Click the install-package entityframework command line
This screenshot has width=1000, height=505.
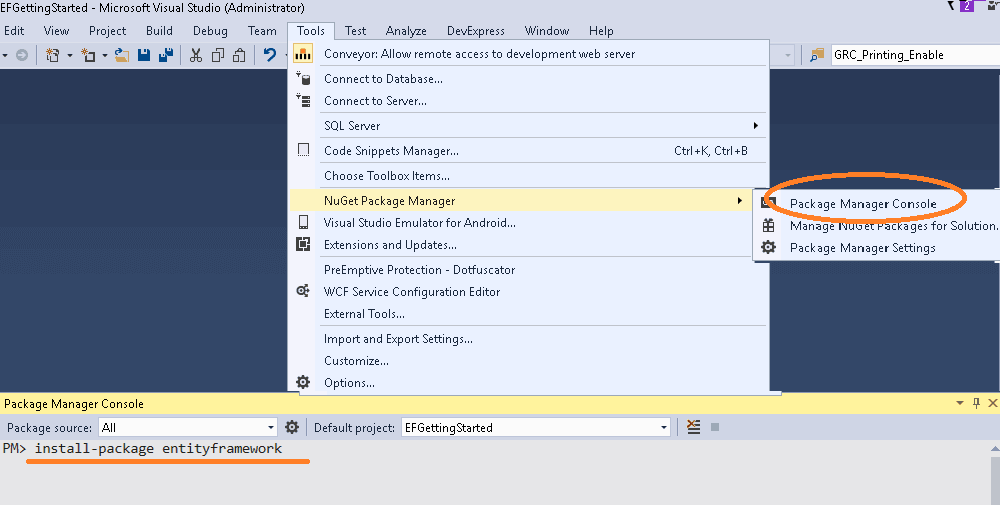pos(158,448)
